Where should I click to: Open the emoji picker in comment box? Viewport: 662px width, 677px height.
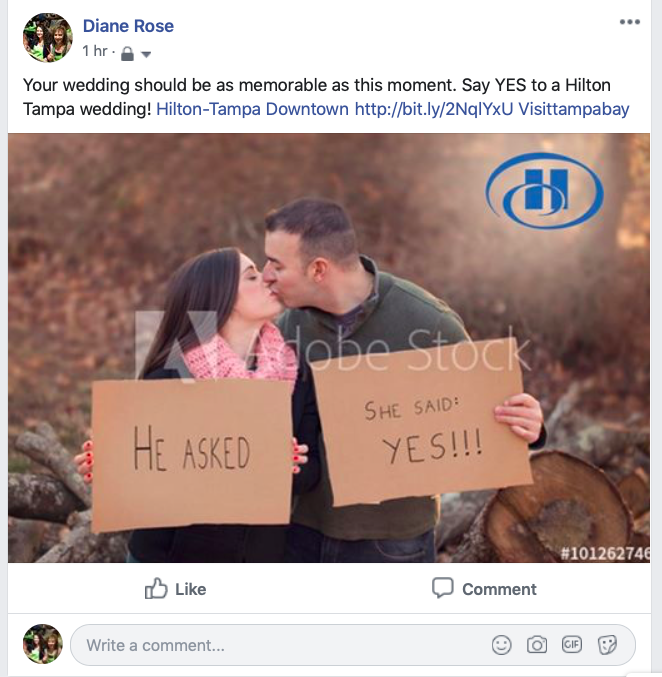tap(501, 645)
